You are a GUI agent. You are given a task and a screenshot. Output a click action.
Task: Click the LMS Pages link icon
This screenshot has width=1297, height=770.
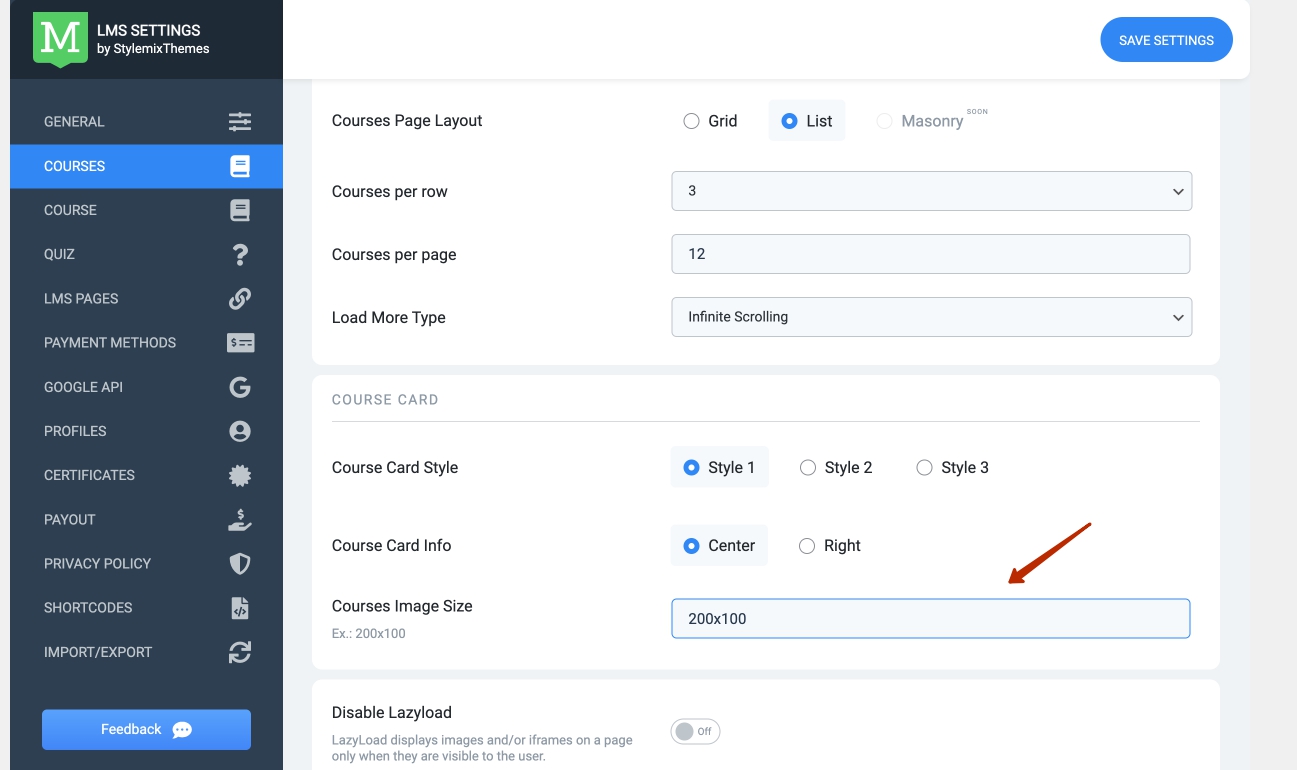(x=240, y=298)
